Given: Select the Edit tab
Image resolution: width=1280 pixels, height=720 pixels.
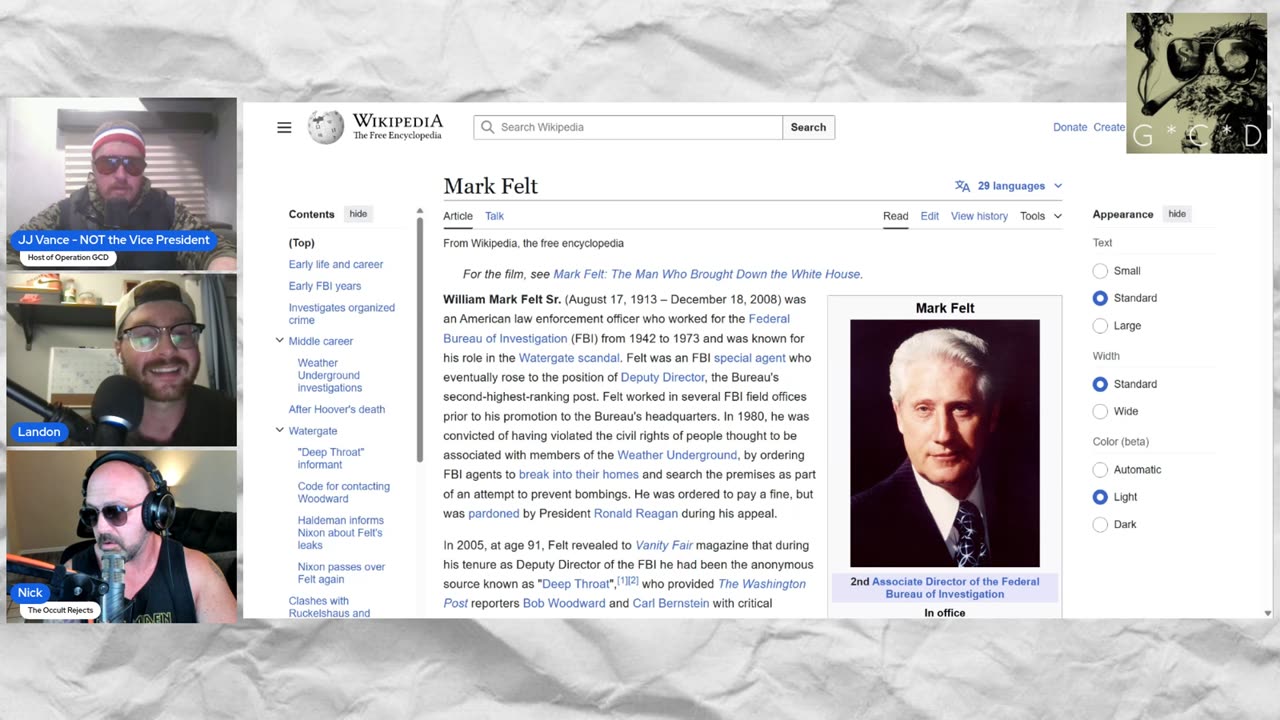Looking at the screenshot, I should (x=930, y=216).
